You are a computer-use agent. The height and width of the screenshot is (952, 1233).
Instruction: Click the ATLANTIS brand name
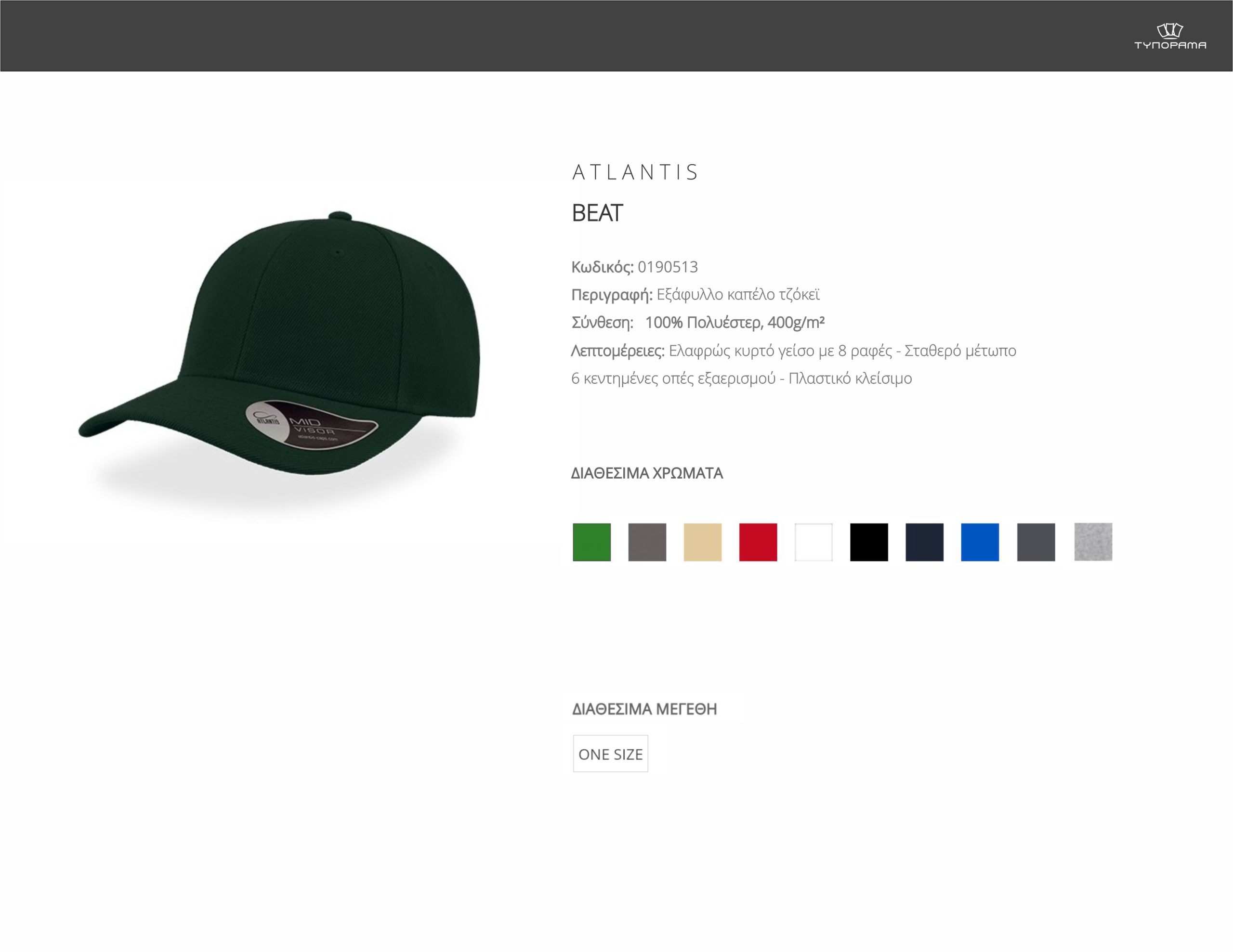pos(636,172)
